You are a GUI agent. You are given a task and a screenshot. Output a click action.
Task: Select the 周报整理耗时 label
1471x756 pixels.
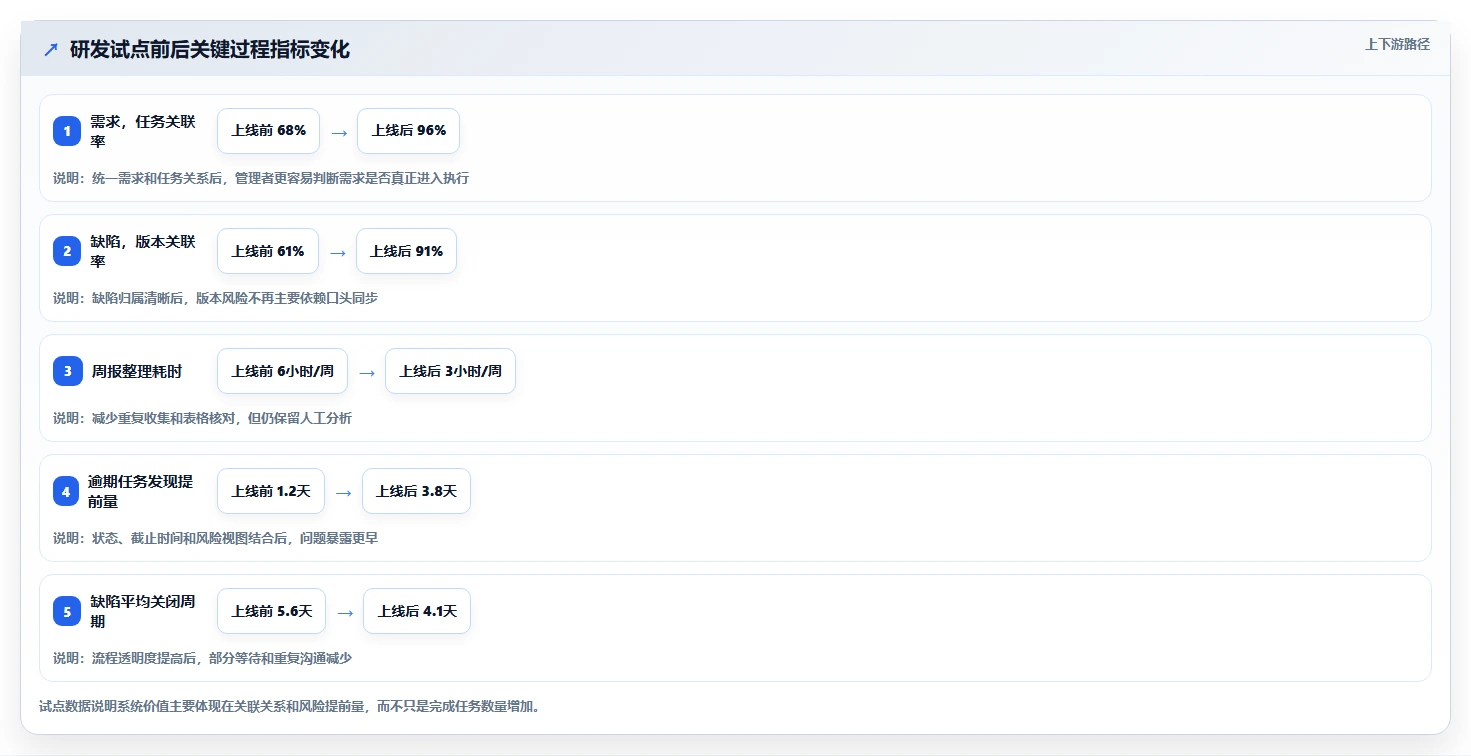click(136, 371)
